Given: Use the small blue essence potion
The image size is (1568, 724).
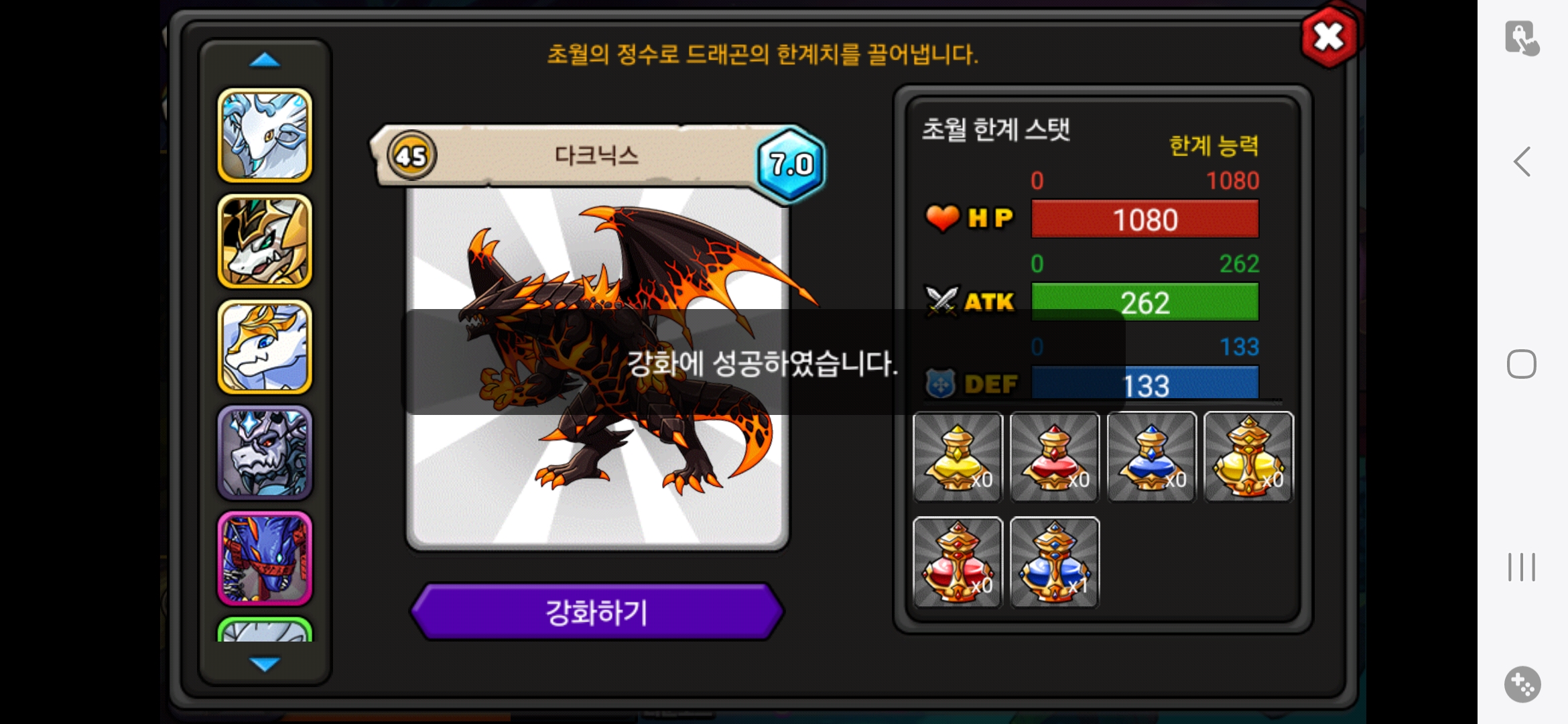Looking at the screenshot, I should pos(1151,457).
